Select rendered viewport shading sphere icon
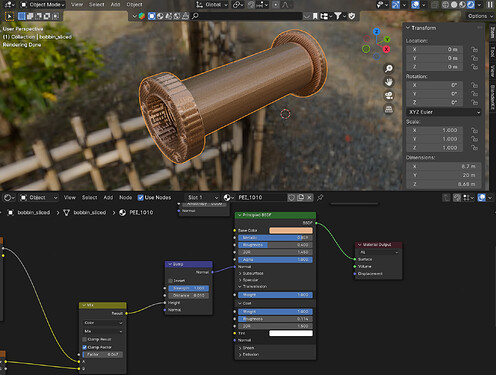Viewport: 496px width, 375px height. click(x=471, y=5)
